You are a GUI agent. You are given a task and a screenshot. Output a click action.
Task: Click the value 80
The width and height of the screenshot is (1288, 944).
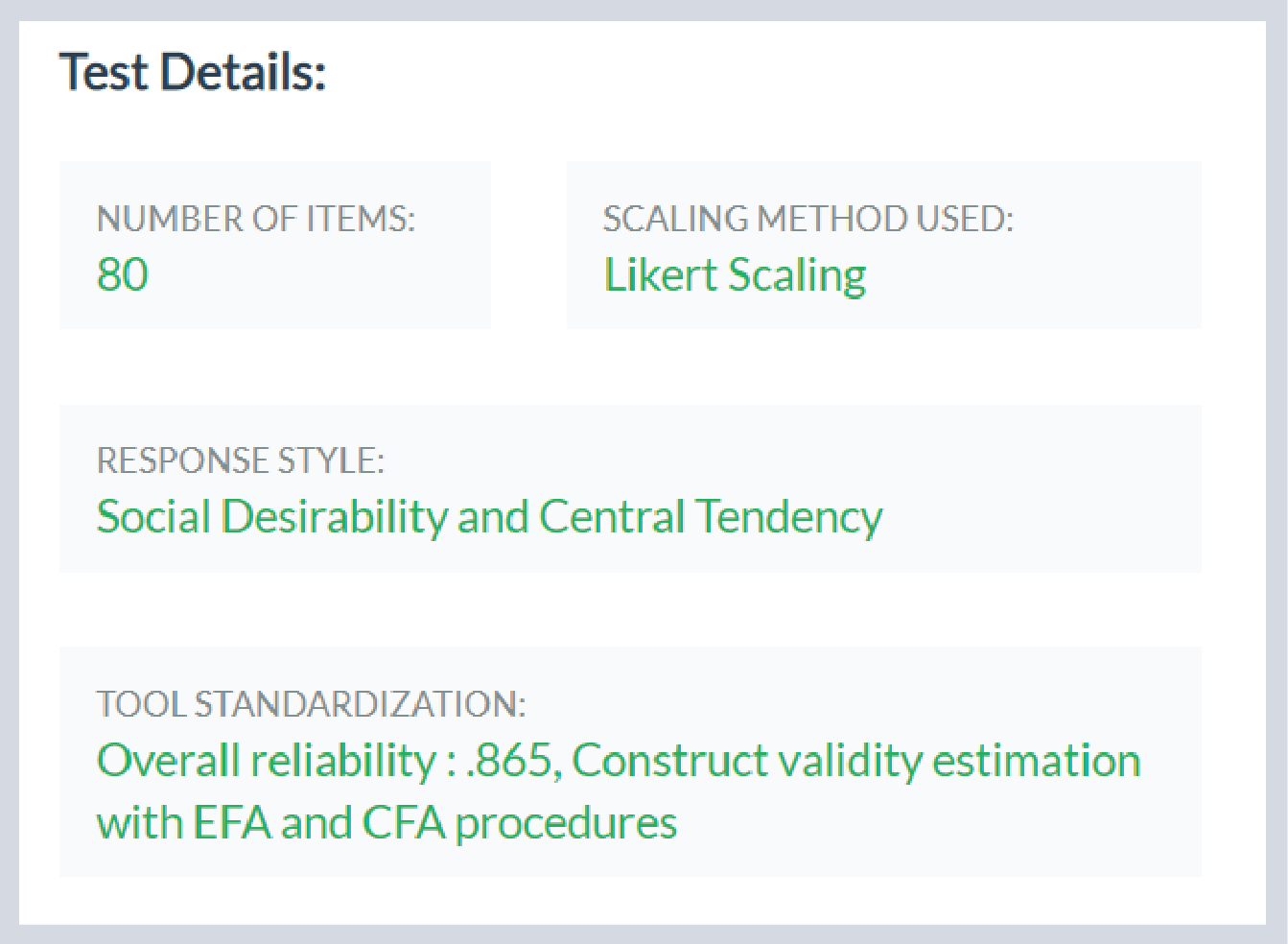[x=123, y=274]
